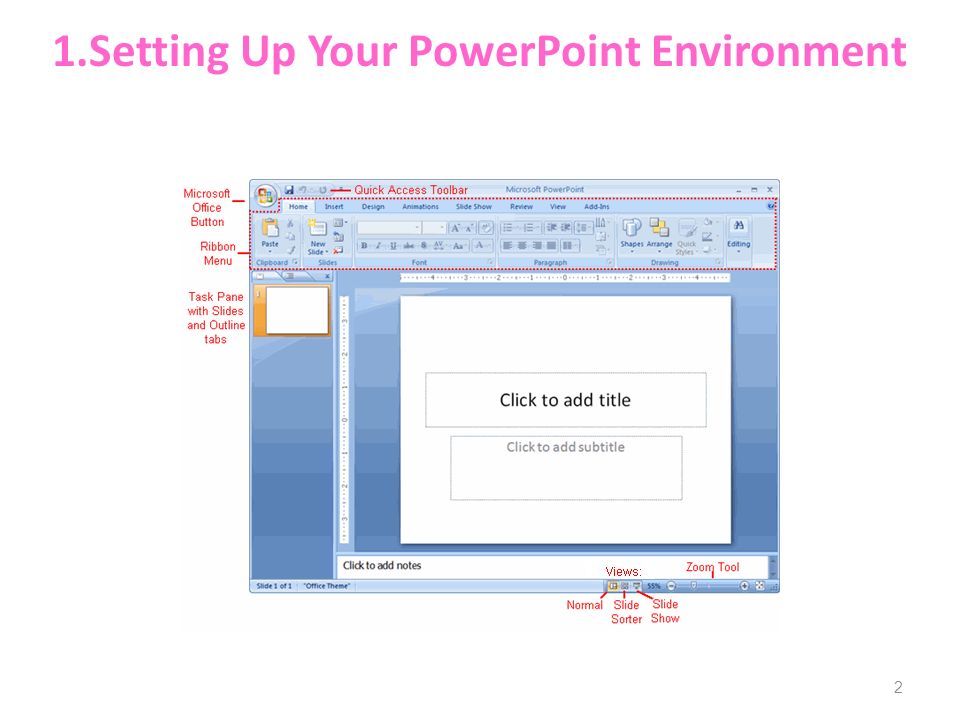Open the Columns dropdown
Viewport: 960px width, 720px height.
(570, 245)
